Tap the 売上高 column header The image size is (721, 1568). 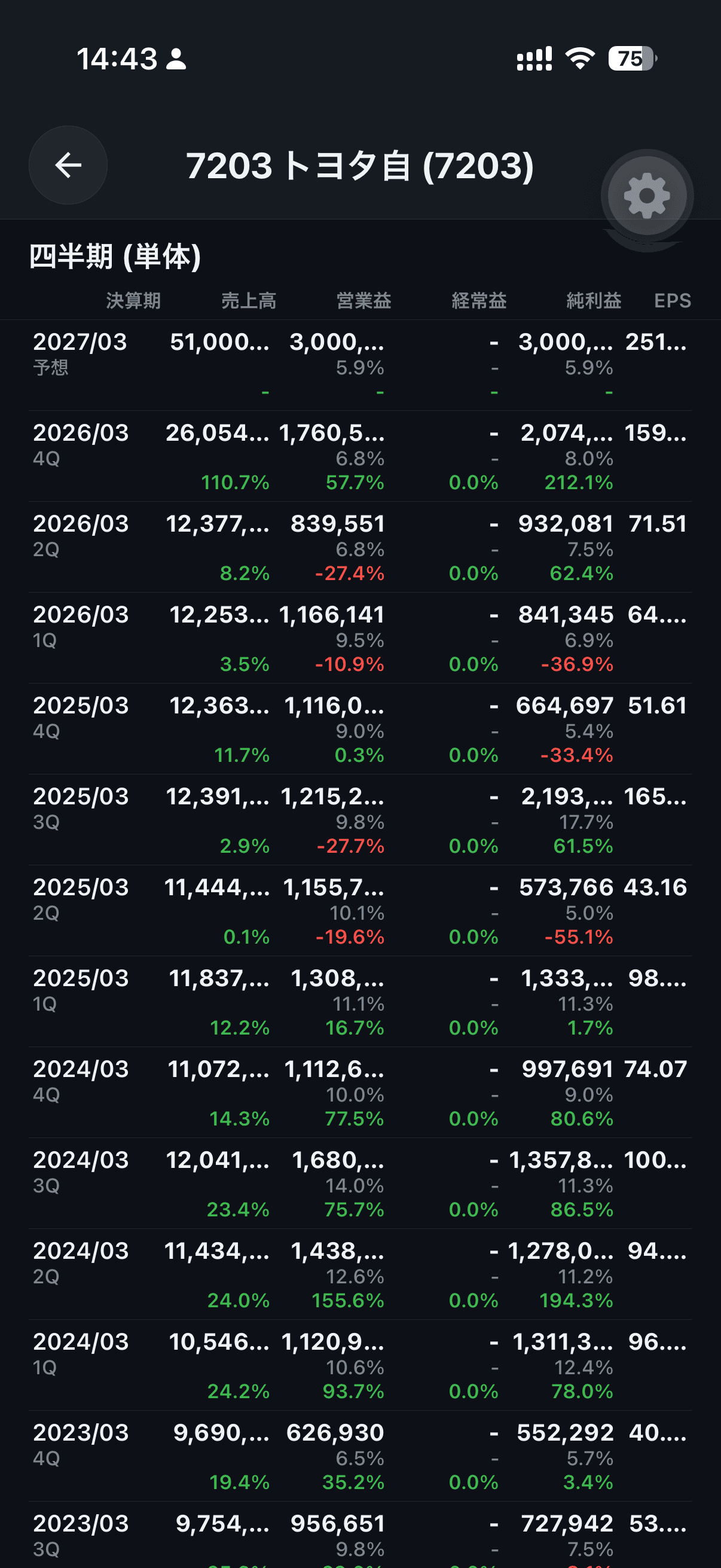(x=248, y=301)
